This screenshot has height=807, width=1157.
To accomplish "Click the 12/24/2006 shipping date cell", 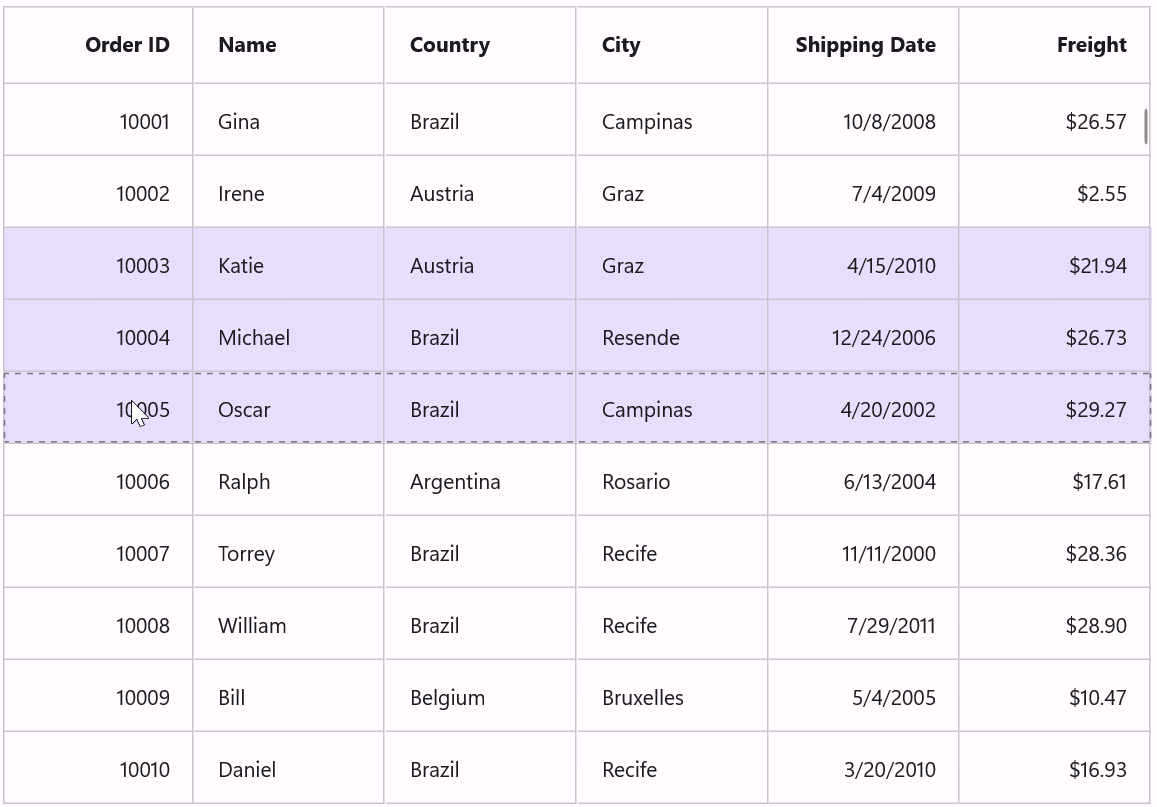I will (863, 337).
